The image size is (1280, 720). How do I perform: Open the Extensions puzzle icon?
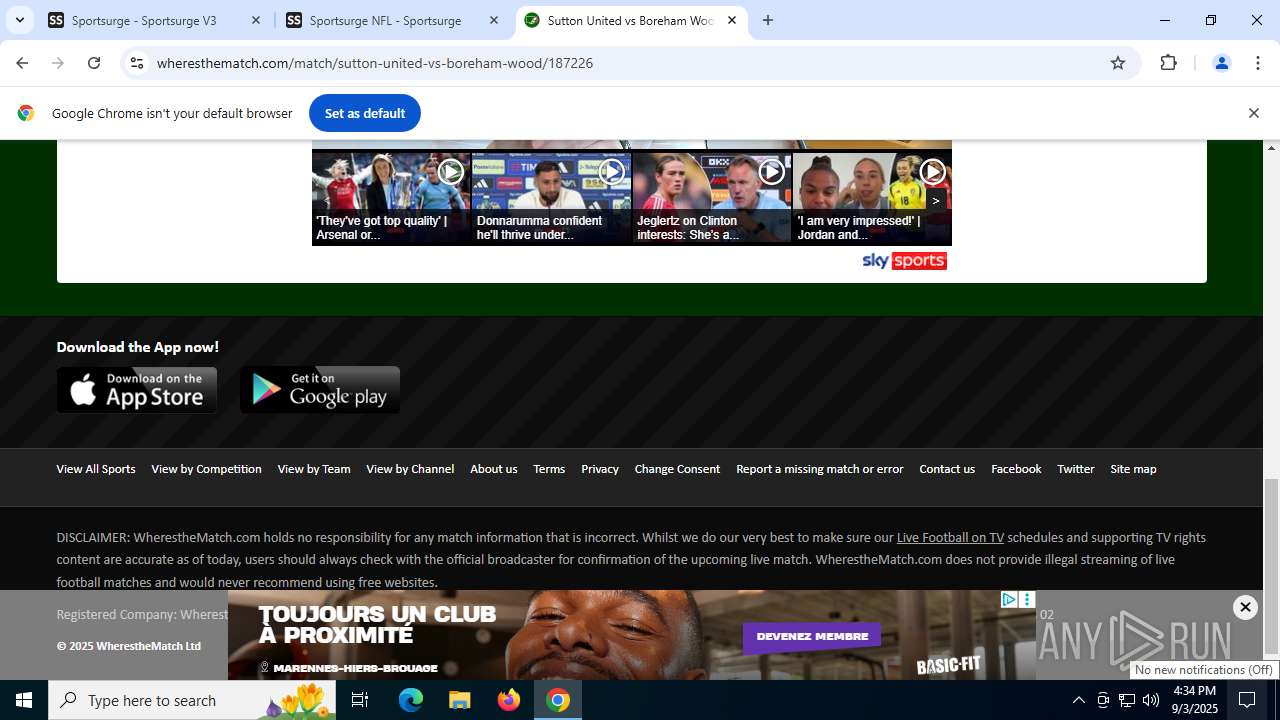(x=1168, y=63)
